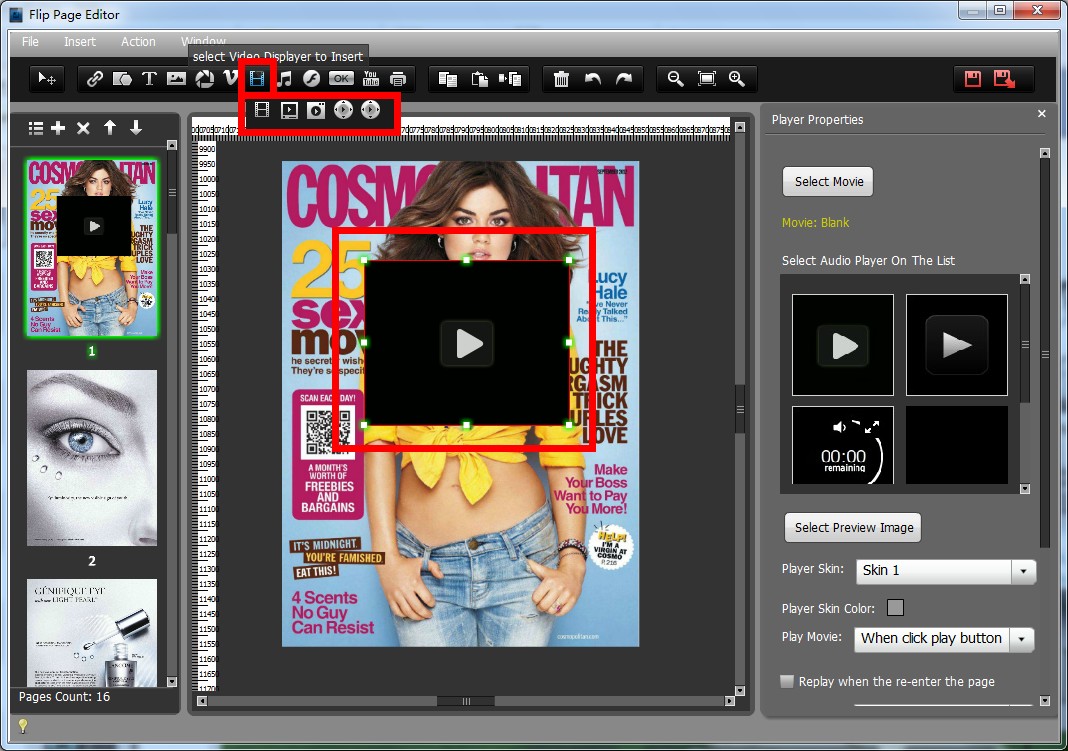Choose the blank black player style
Screen dimensions: 1068x751
tap(956, 445)
